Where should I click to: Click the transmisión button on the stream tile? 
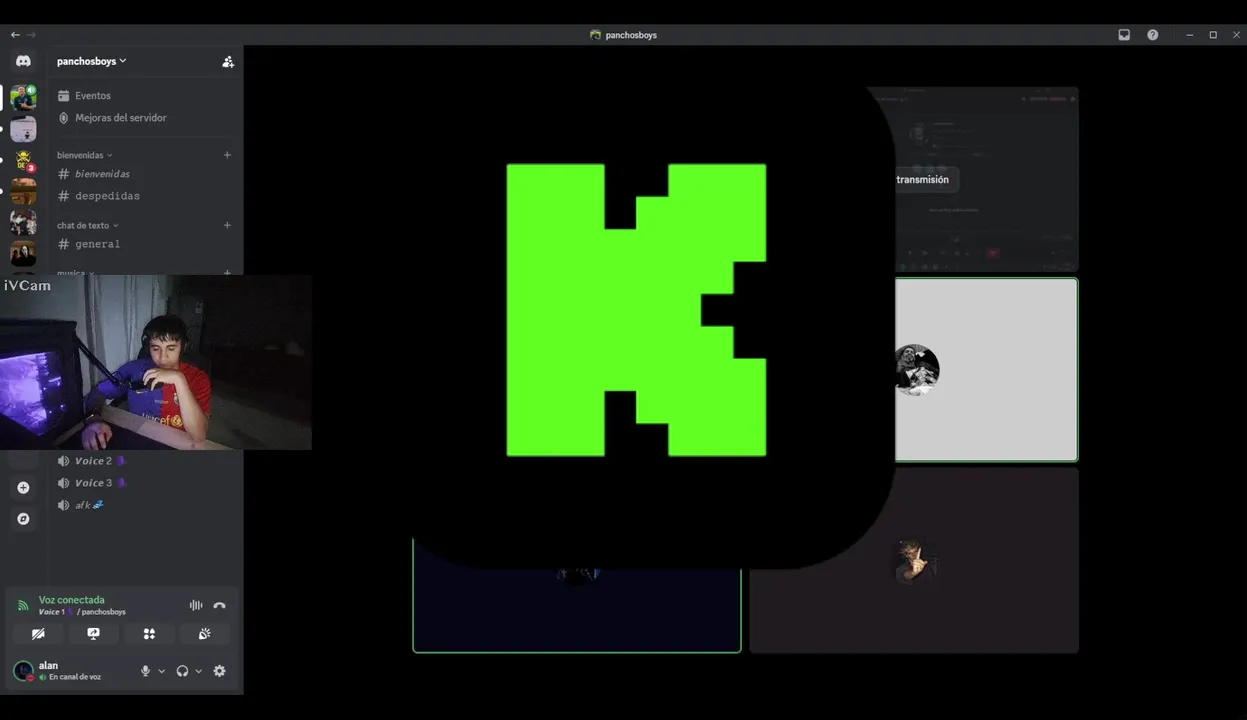(x=920, y=180)
